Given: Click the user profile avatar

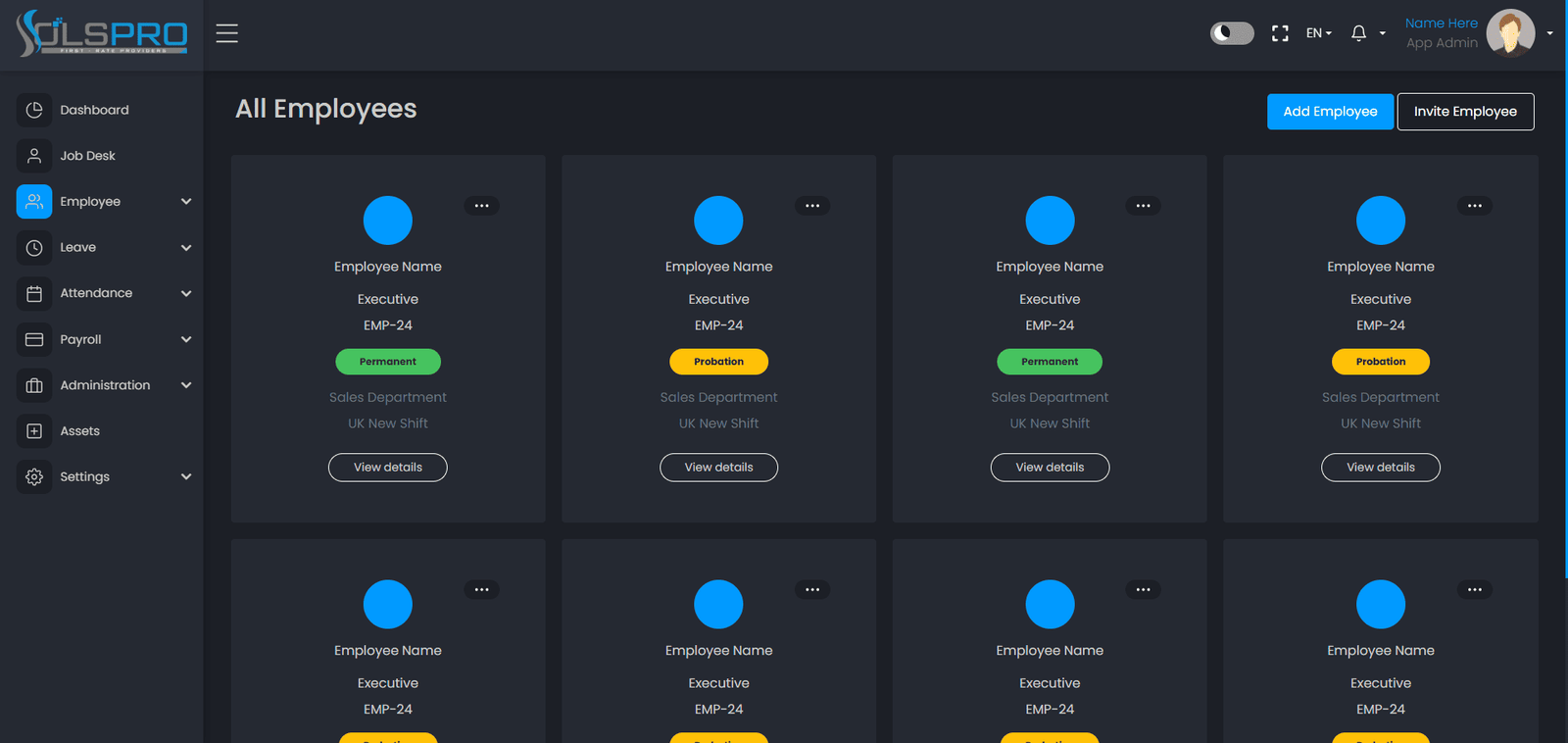Looking at the screenshot, I should 1510,33.
